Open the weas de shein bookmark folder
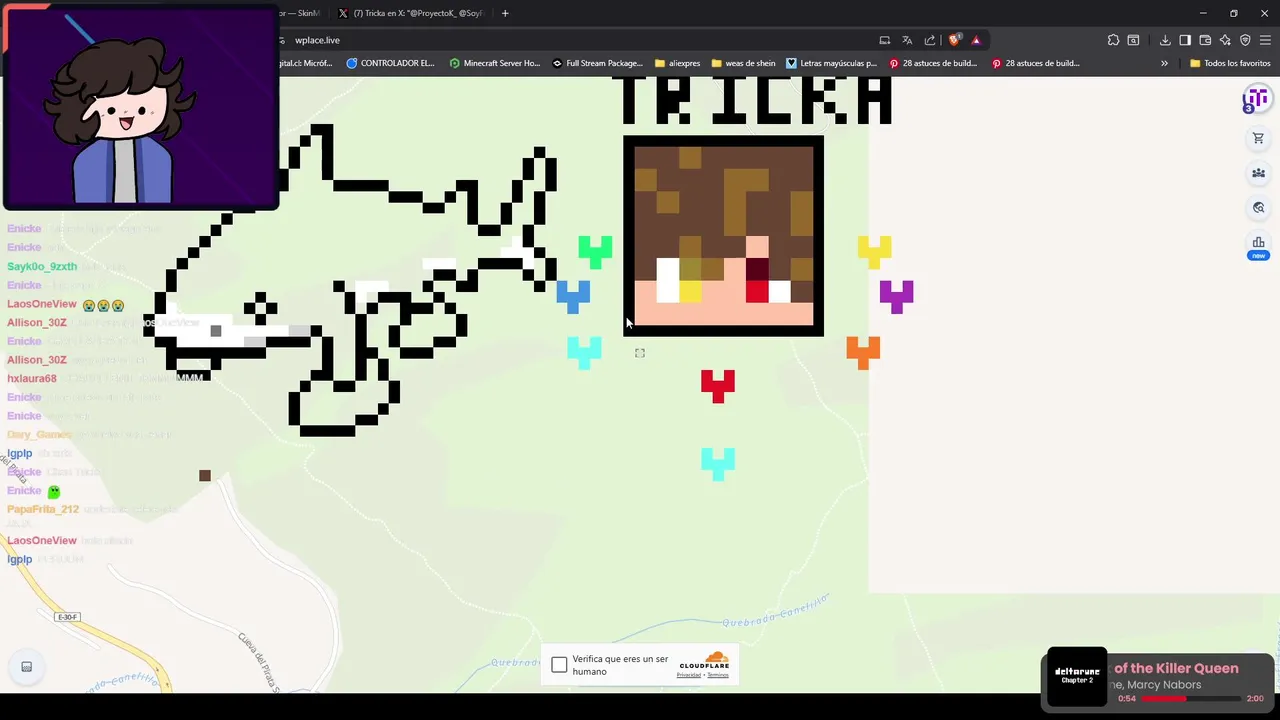Viewport: 1280px width, 720px height. click(743, 63)
